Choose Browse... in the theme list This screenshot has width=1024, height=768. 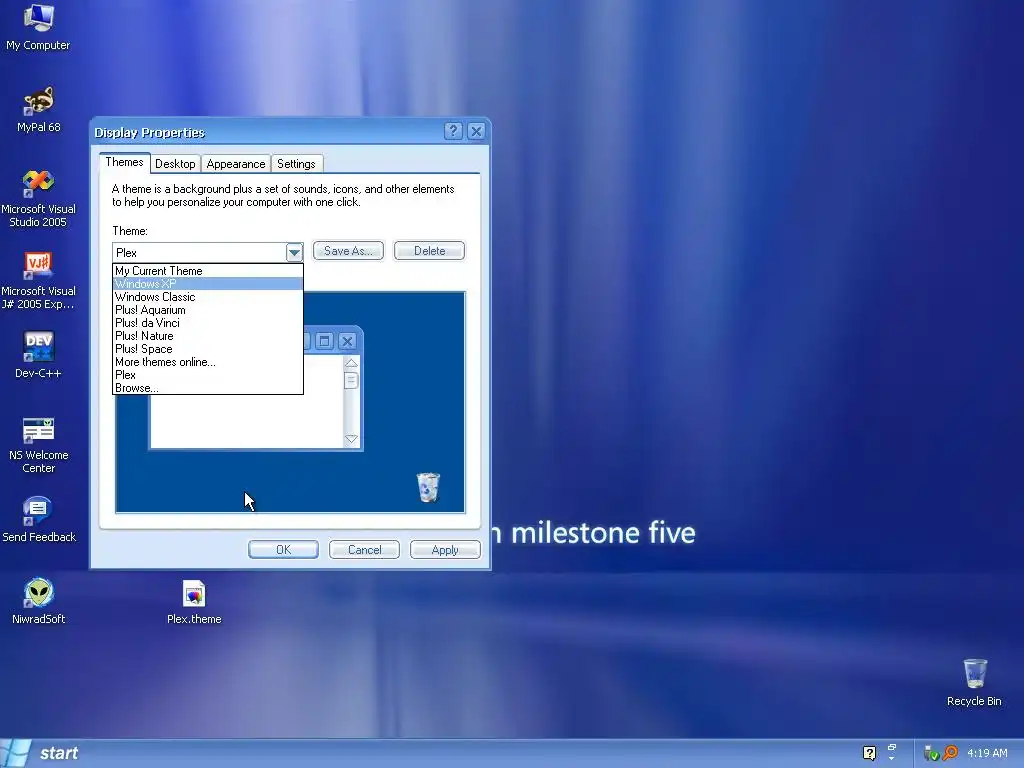pyautogui.click(x=208, y=388)
